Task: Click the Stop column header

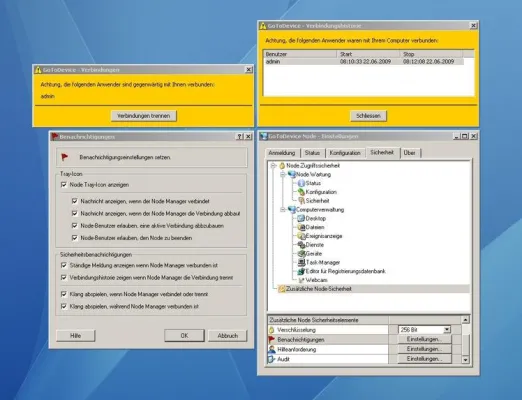Action: tap(432, 54)
